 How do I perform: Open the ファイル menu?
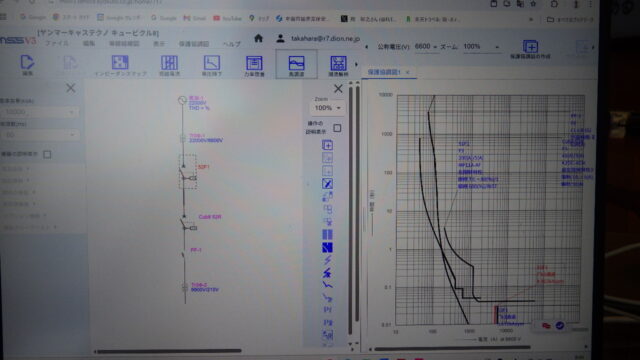click(57, 44)
